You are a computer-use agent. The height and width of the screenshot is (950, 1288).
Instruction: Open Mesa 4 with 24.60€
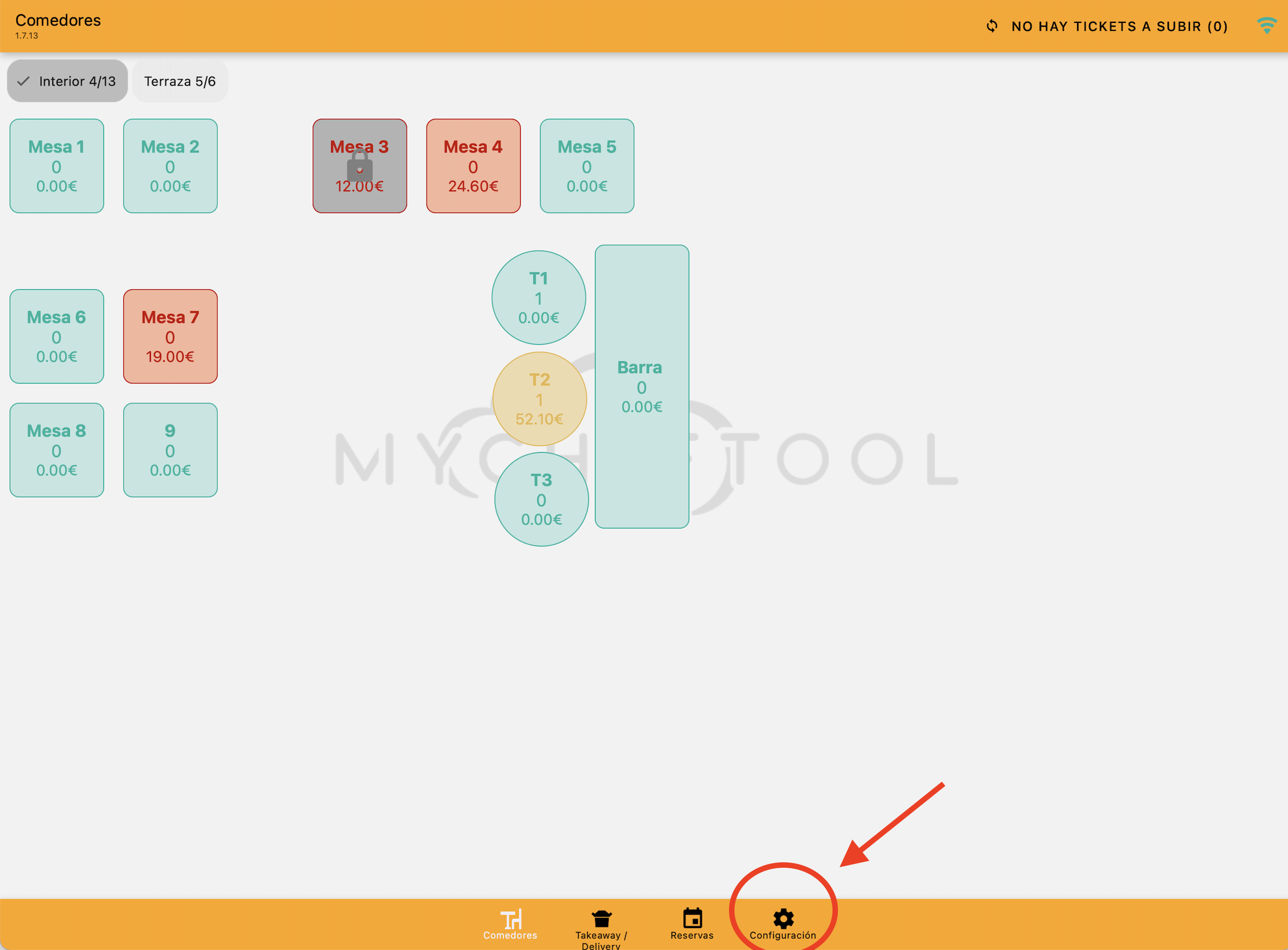point(473,166)
